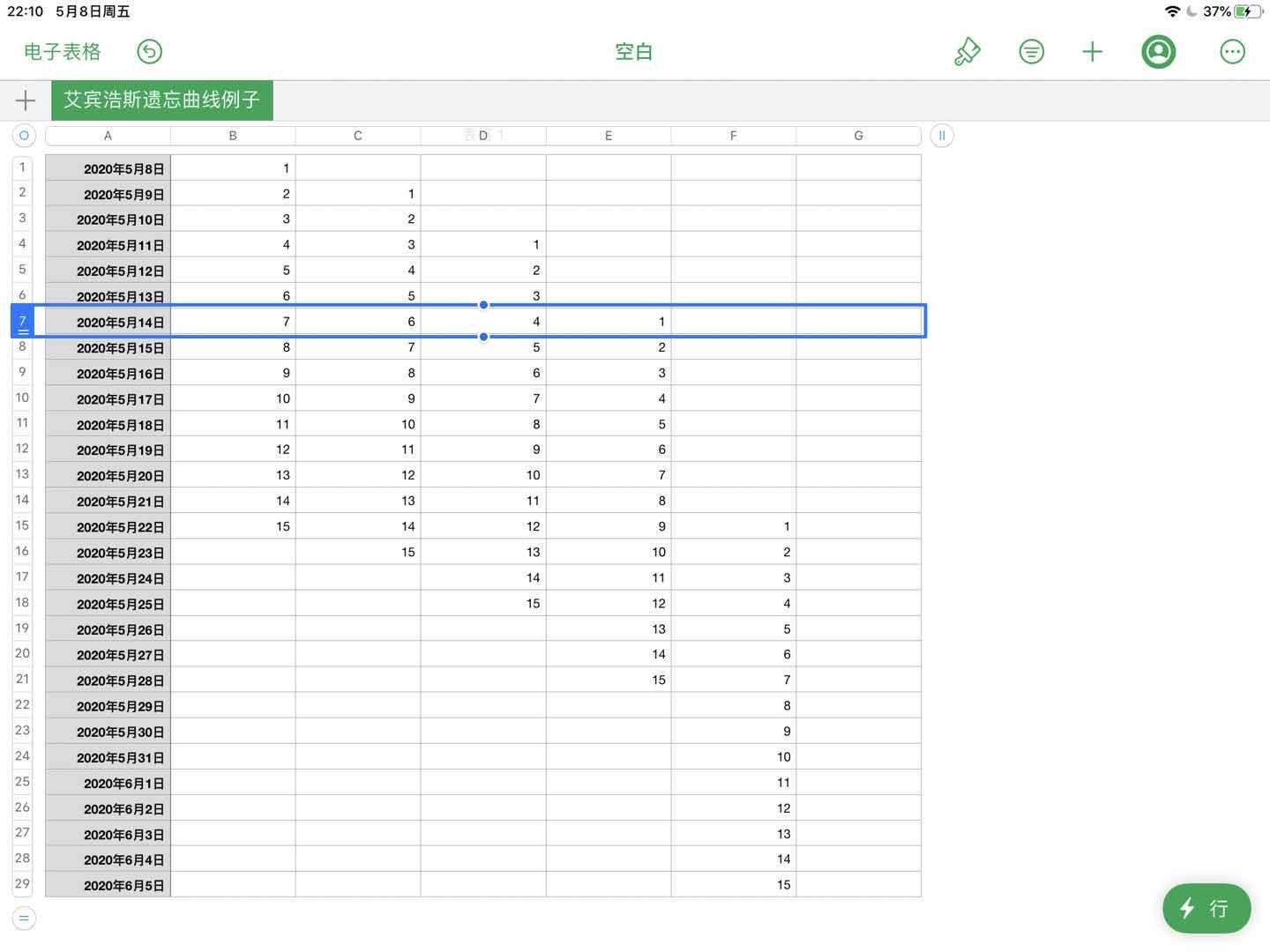Tap column F cell in 2020年5月22日 row
This screenshot has height=952, width=1270.
pyautogui.click(x=734, y=526)
